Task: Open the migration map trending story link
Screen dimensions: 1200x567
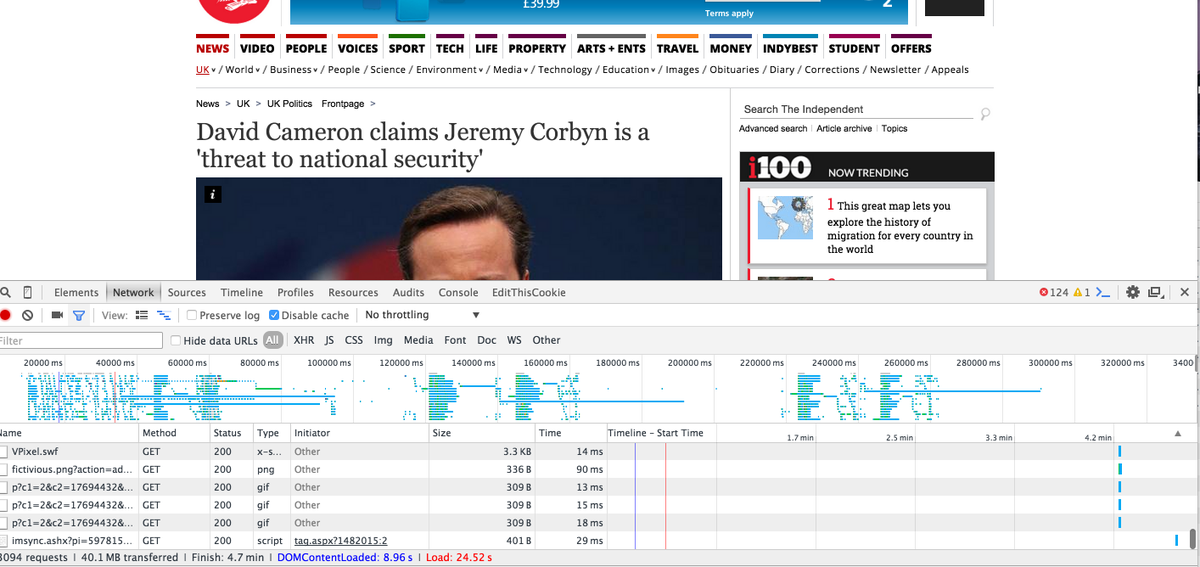Action: tap(899, 227)
